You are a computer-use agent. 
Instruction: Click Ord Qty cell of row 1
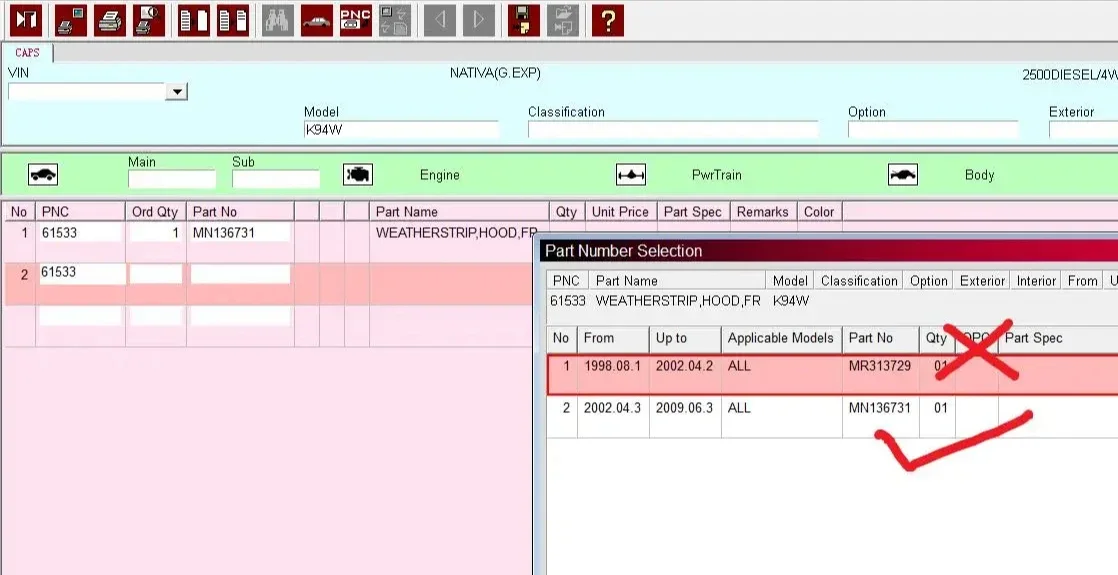click(x=155, y=233)
